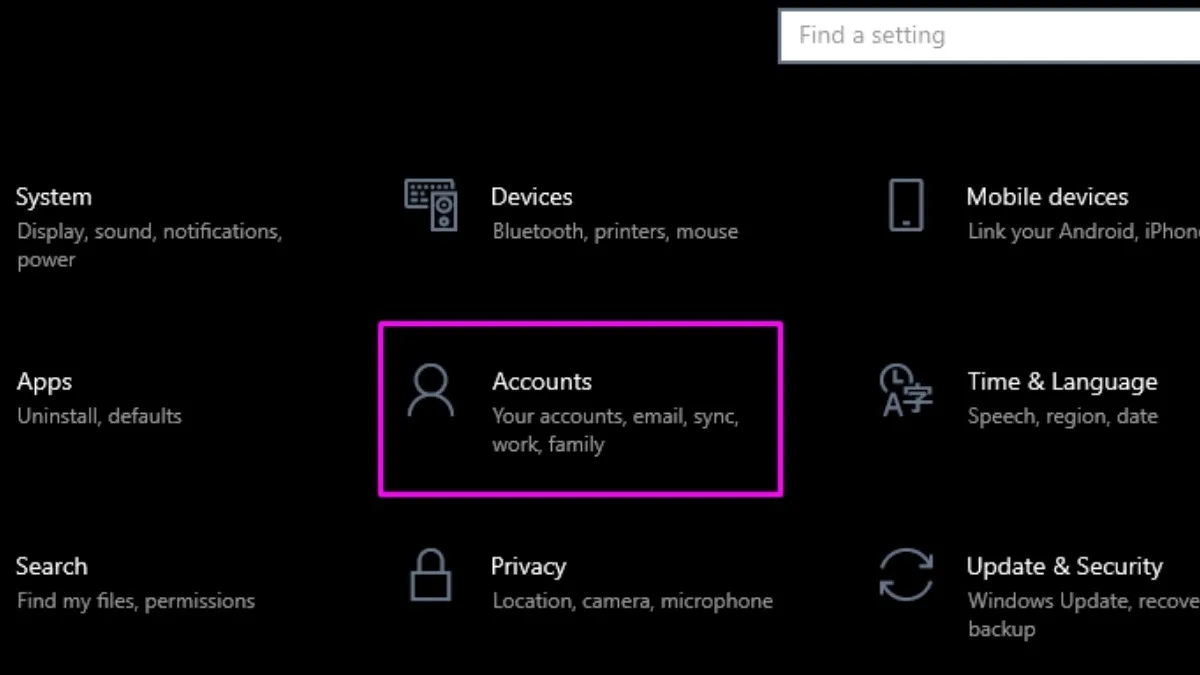
Task: Open Search settings
Action: coord(52,566)
